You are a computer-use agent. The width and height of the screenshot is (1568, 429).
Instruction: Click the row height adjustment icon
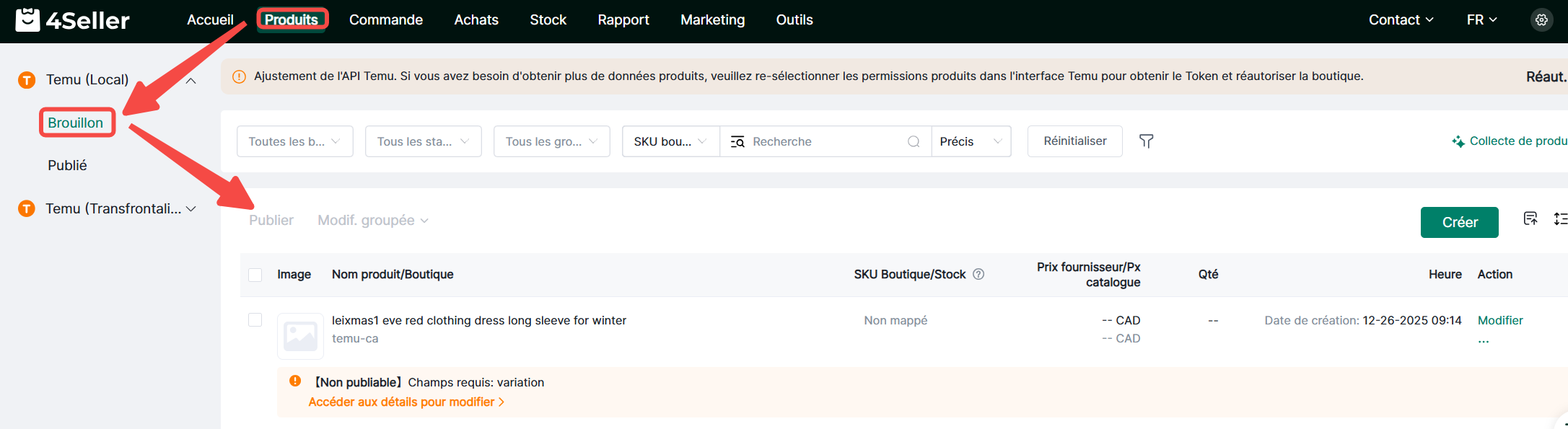pos(1560,218)
